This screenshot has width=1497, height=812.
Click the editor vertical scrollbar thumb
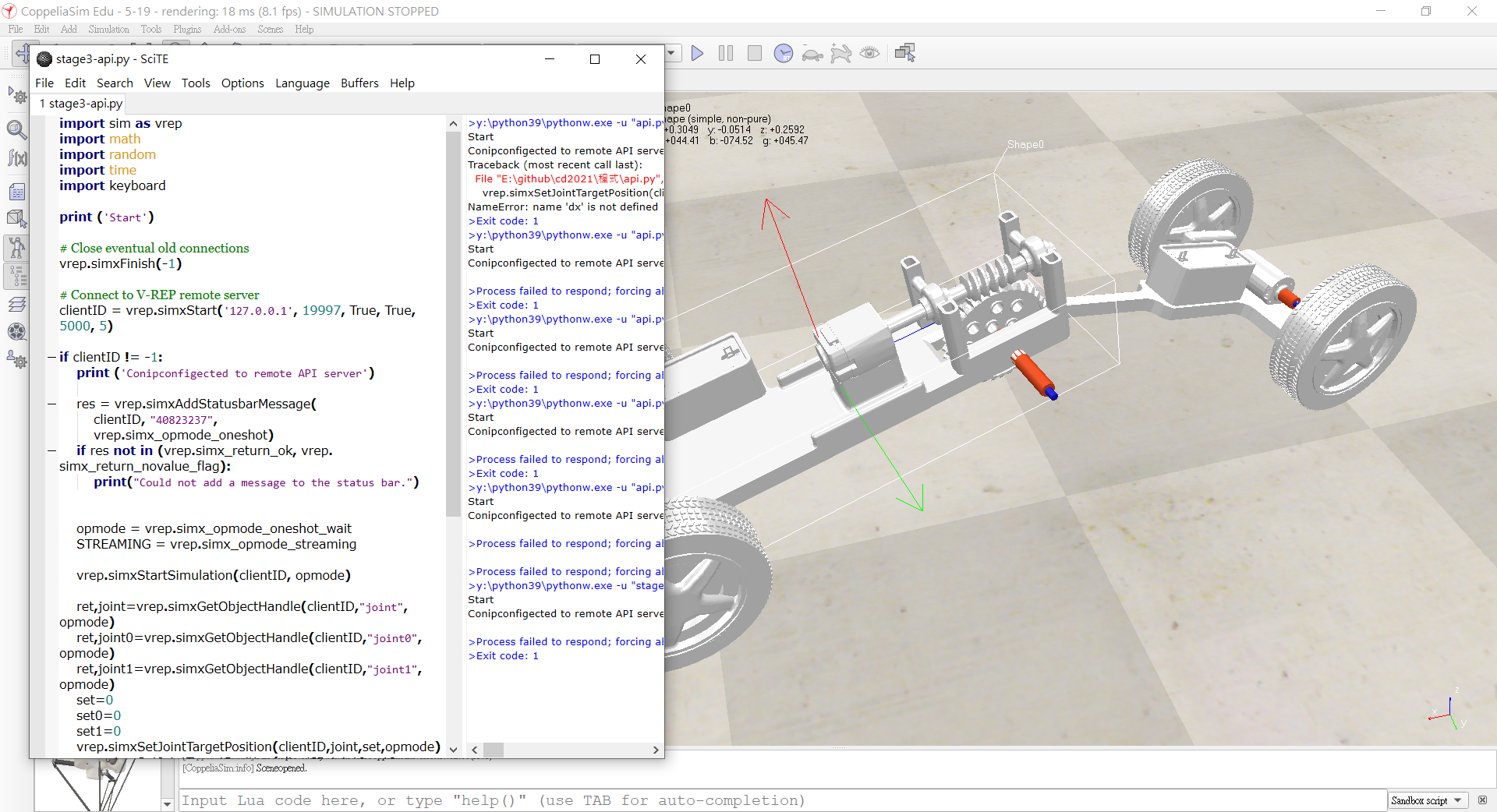point(453,323)
